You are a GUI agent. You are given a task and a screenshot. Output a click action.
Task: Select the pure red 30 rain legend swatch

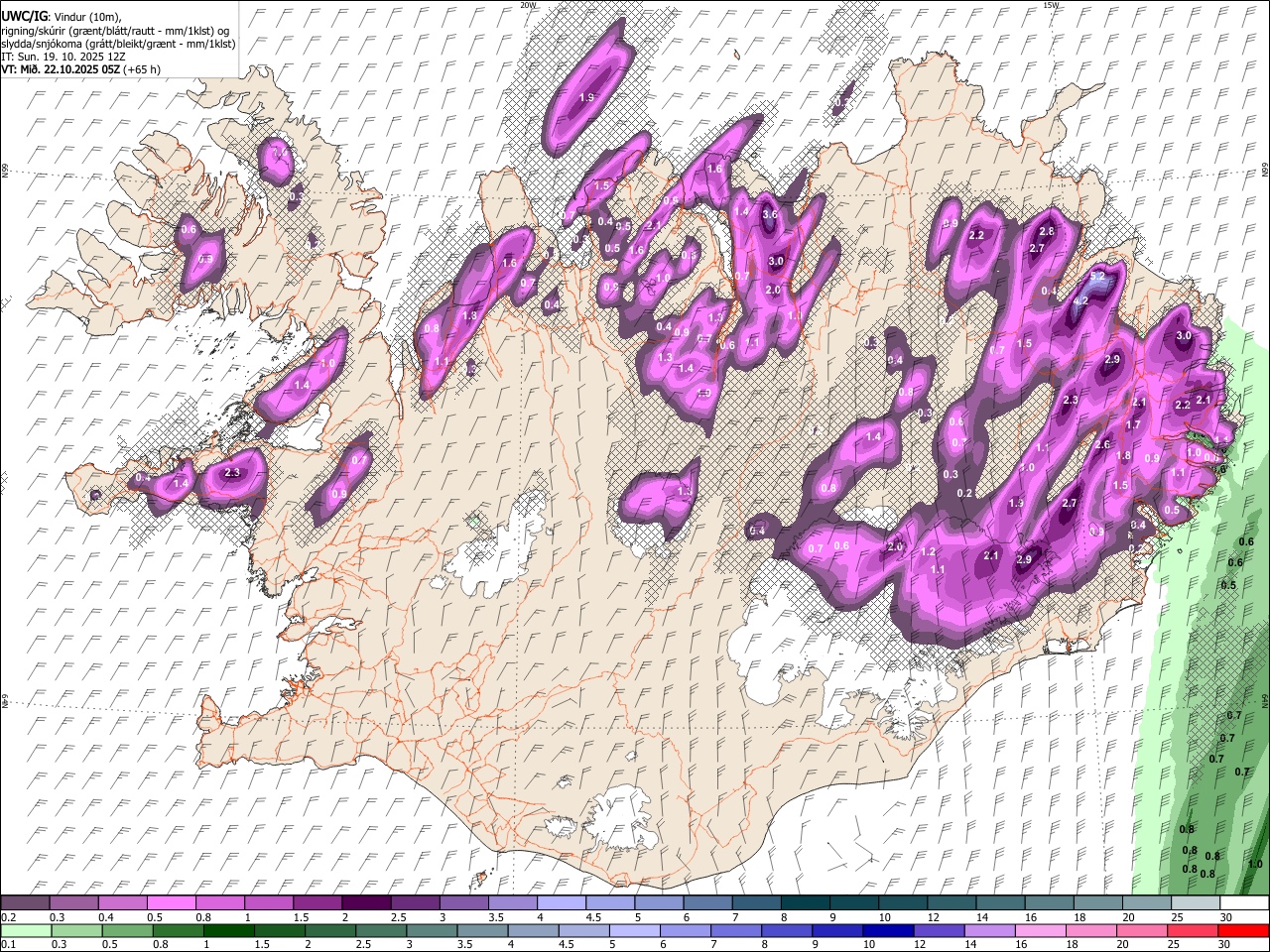click(x=1243, y=930)
